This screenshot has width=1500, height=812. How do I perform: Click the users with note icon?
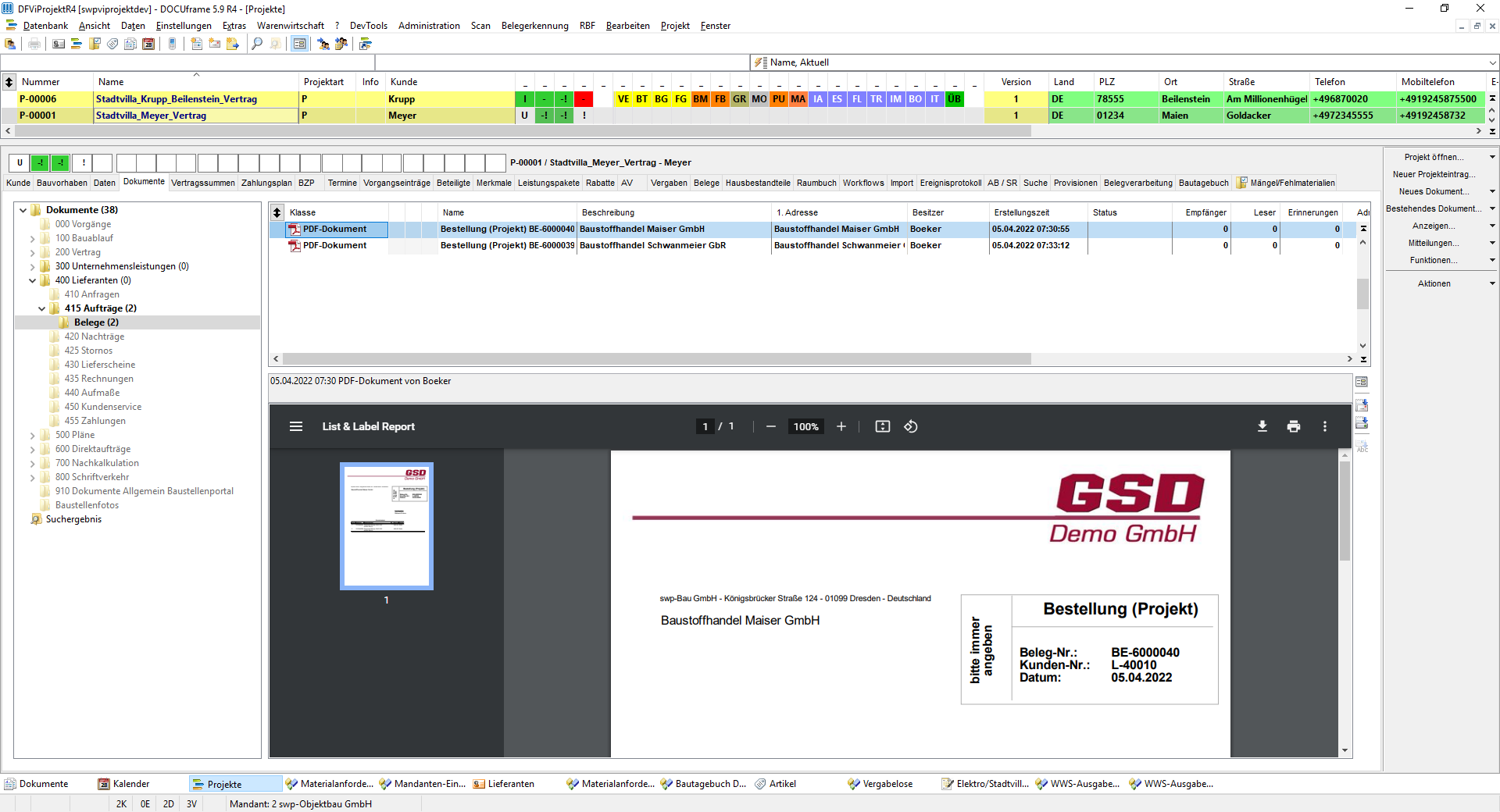(x=341, y=44)
